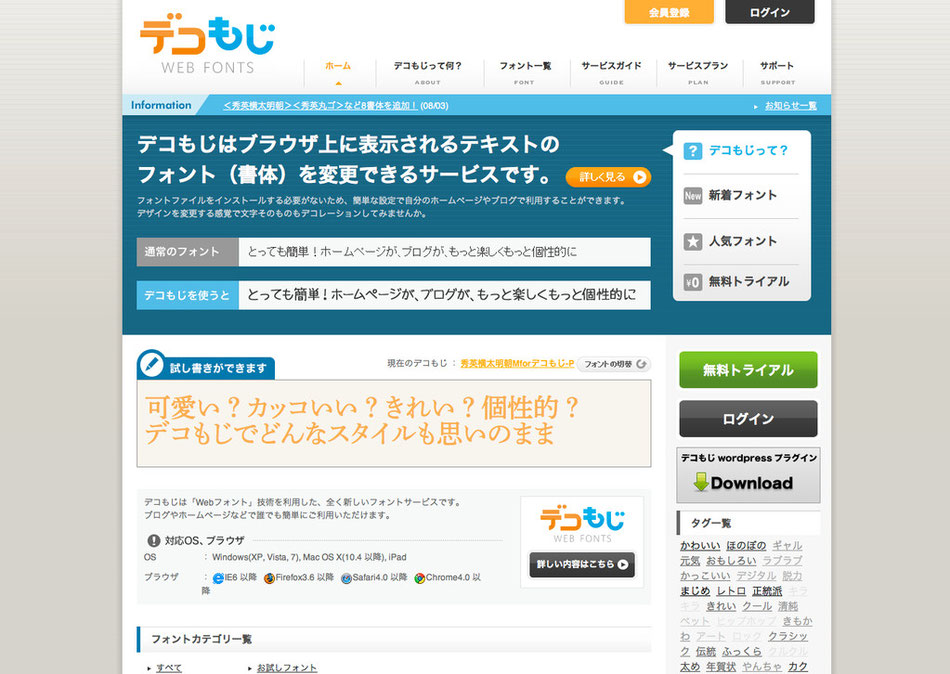Click the 正統派 tag

coord(767,591)
